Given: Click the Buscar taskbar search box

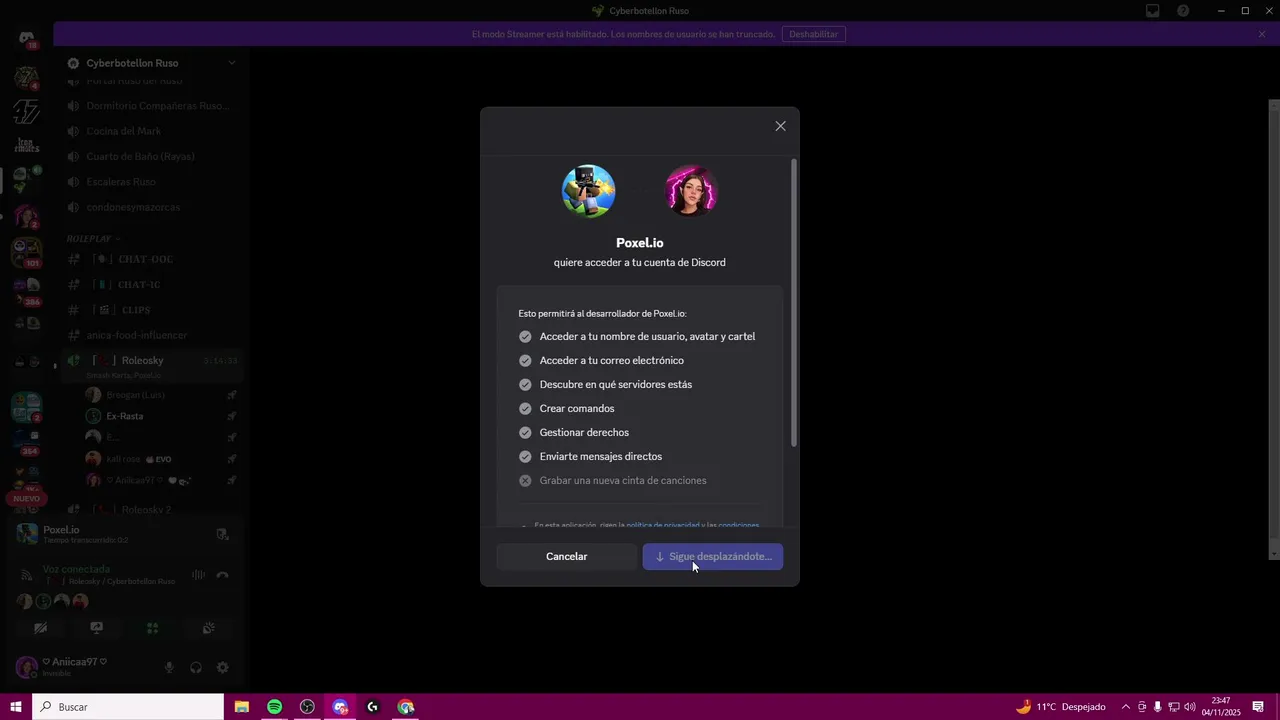Looking at the screenshot, I should 128,707.
